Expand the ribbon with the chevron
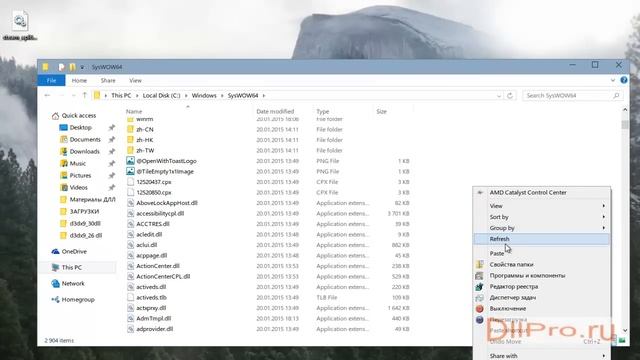Image resolution: width=640 pixels, height=360 pixels. point(613,80)
